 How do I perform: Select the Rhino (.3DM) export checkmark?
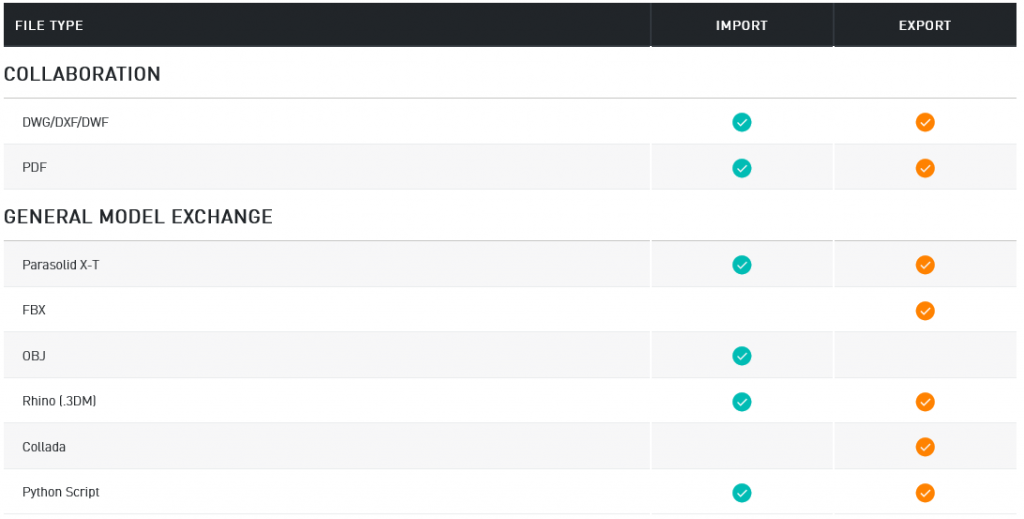click(925, 401)
